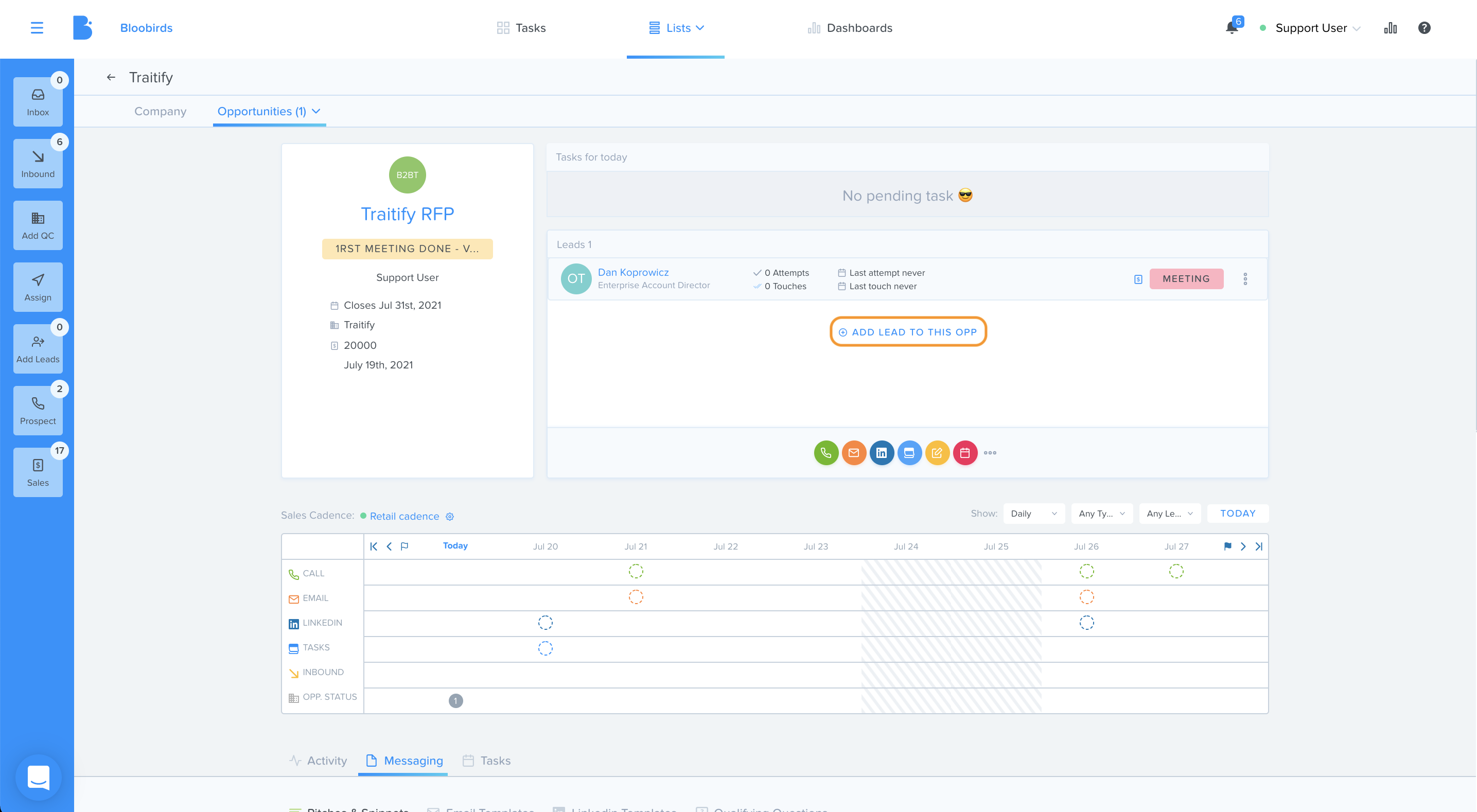Viewport: 1477px width, 812px height.
Task: Click the B2BT opportunity avatar
Action: tap(407, 175)
